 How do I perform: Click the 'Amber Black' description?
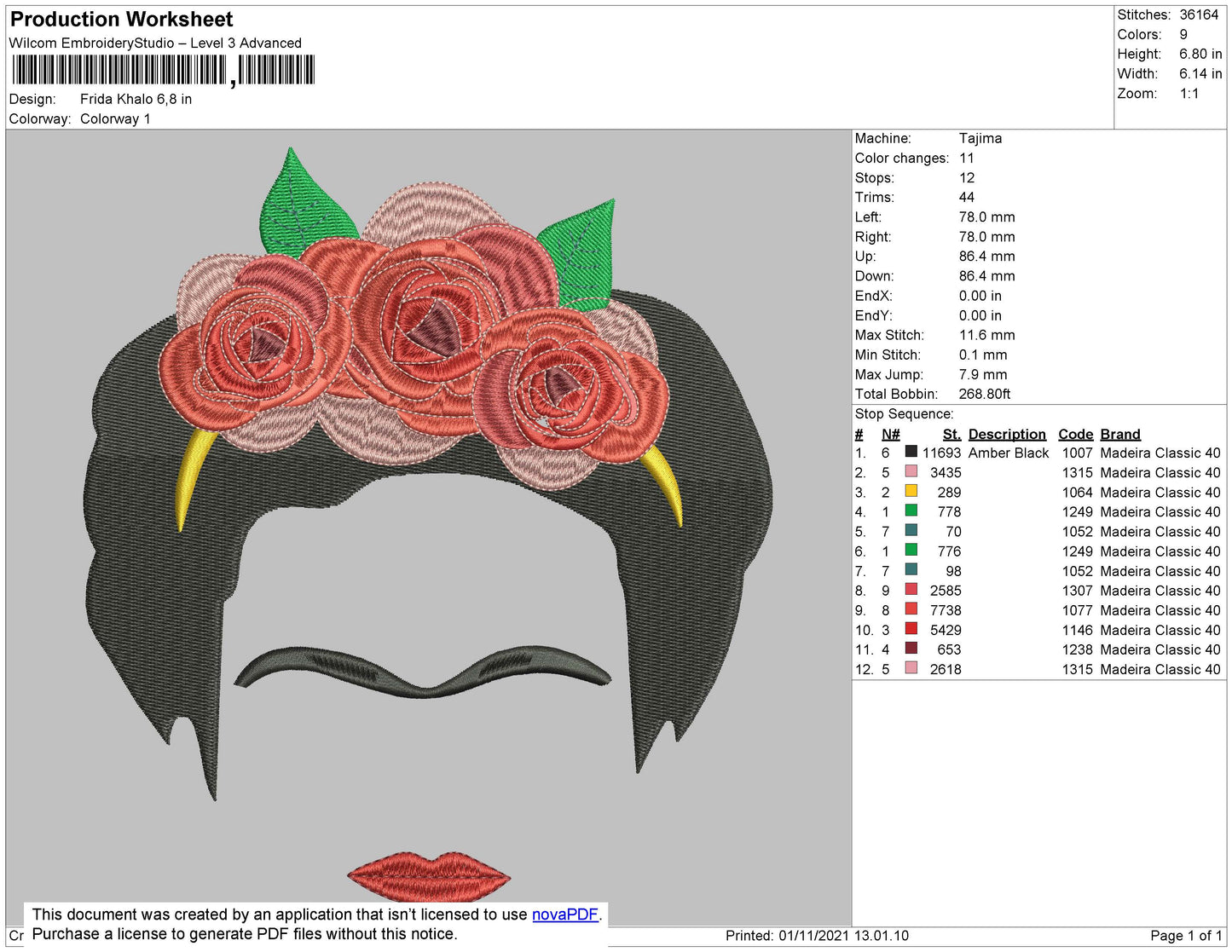click(x=1009, y=453)
